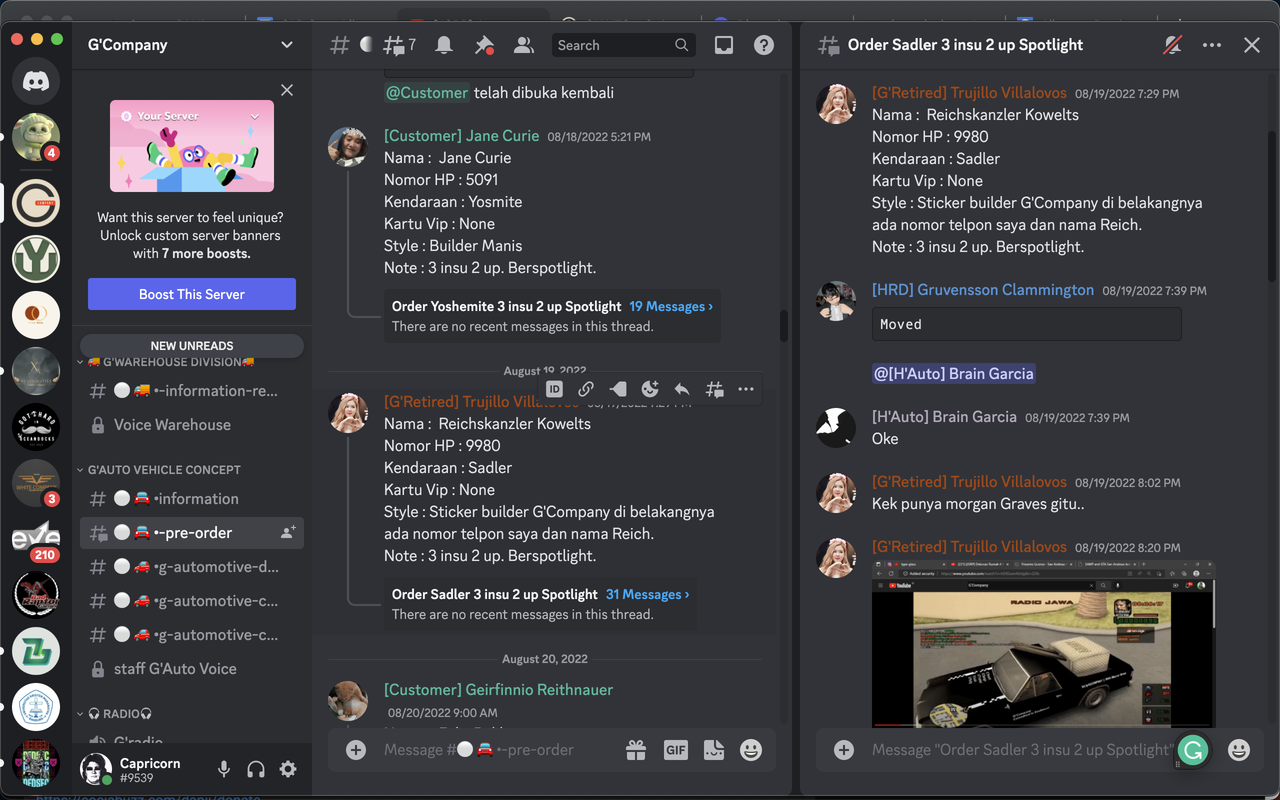
Task: Open 19 Messages Yoshemite thread link
Action: click(671, 307)
